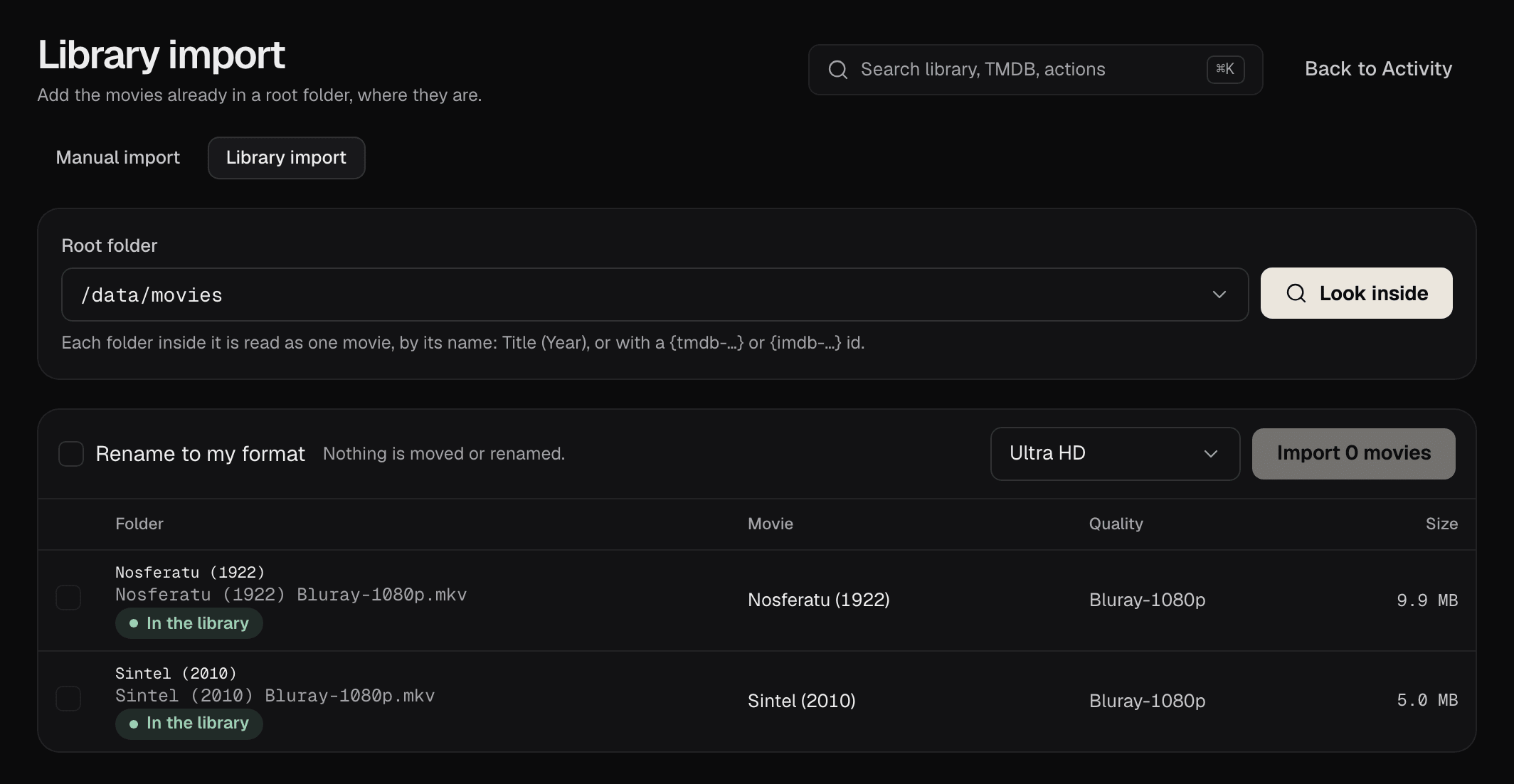Click Nosferatu's In the library badge
1514x784 pixels.
[x=189, y=623]
